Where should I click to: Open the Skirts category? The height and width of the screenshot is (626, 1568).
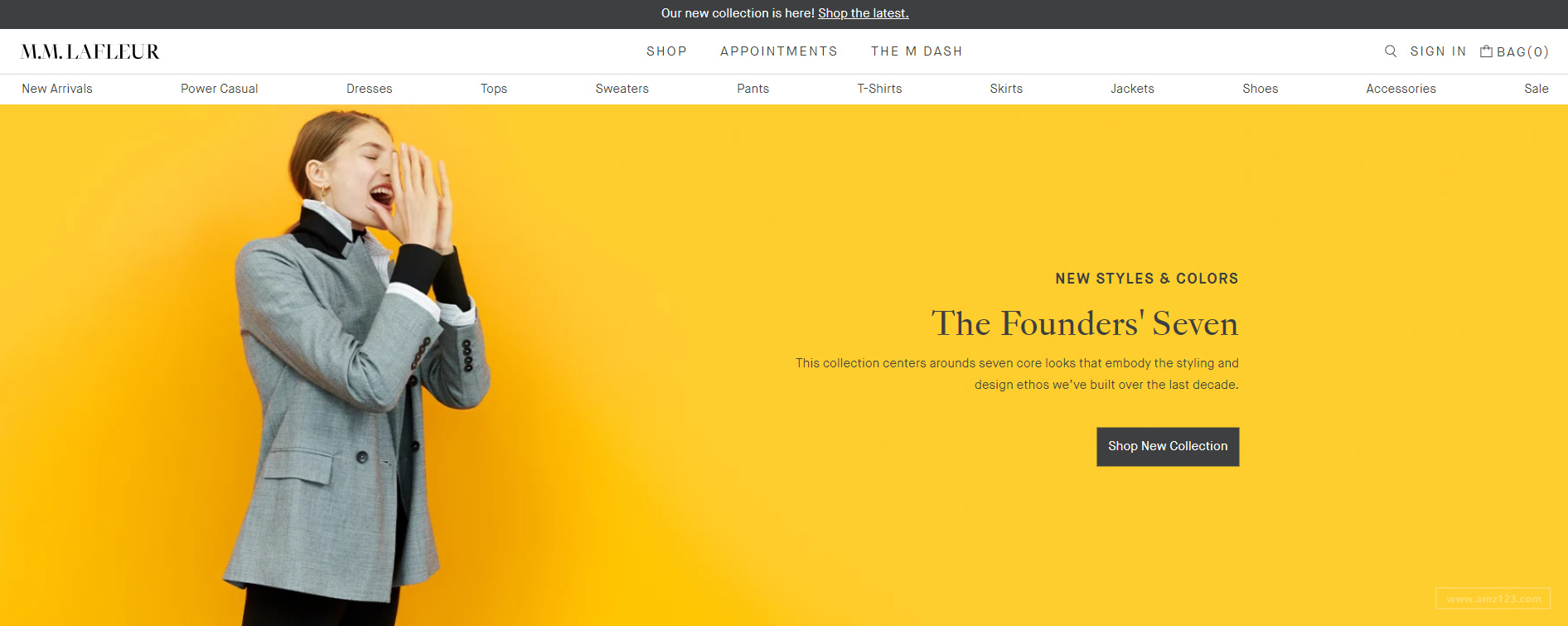[x=1006, y=89]
